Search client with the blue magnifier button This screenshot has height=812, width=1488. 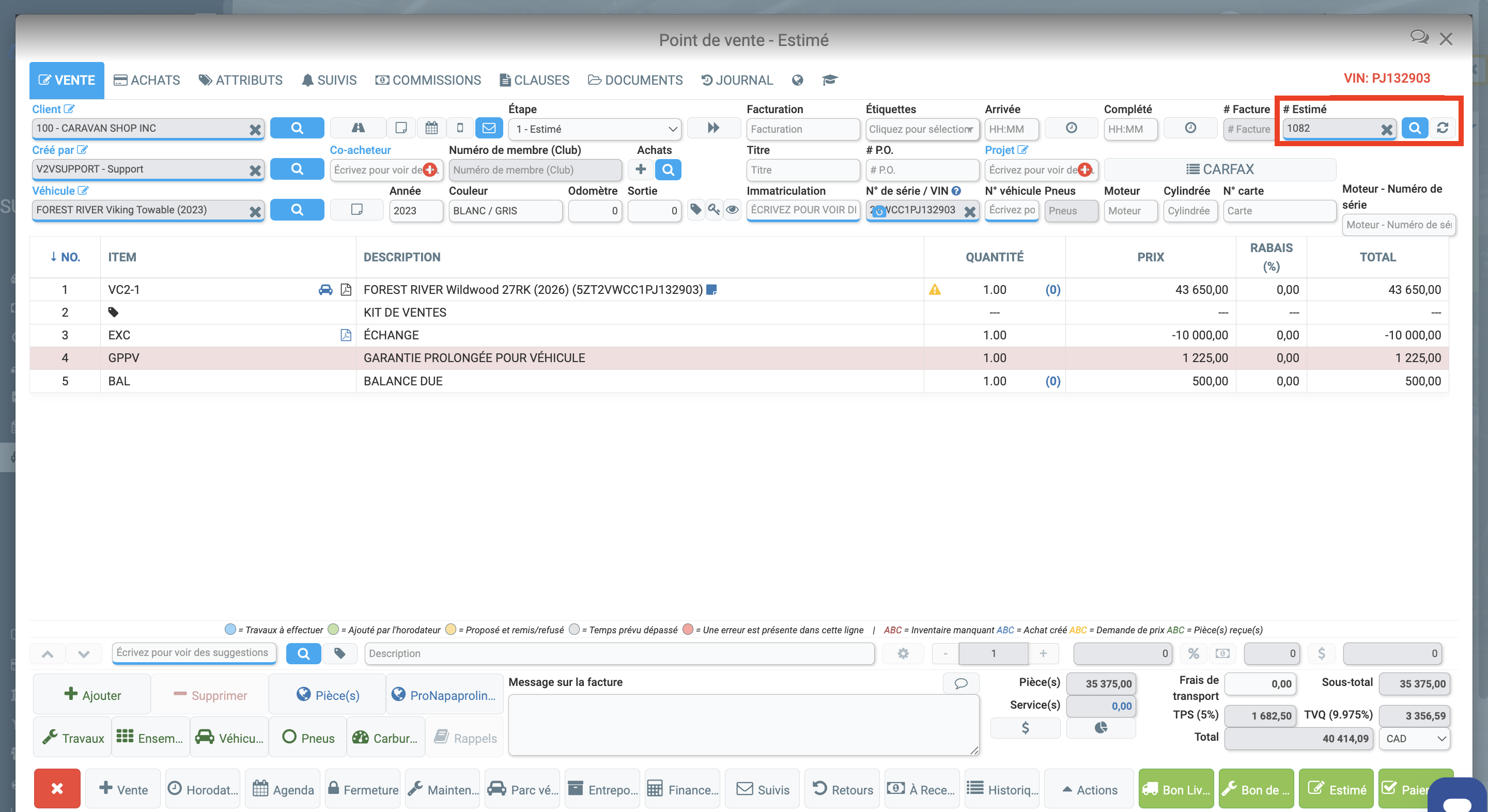click(297, 128)
